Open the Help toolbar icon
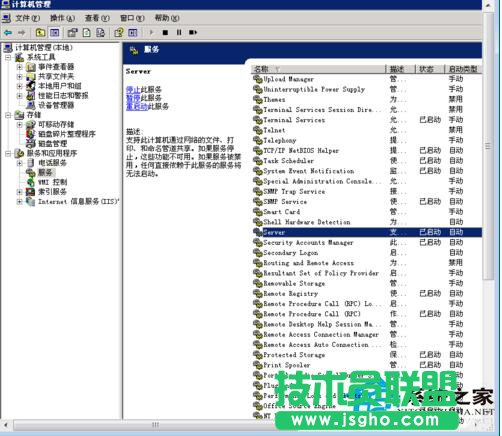502x436 pixels. coord(119,33)
